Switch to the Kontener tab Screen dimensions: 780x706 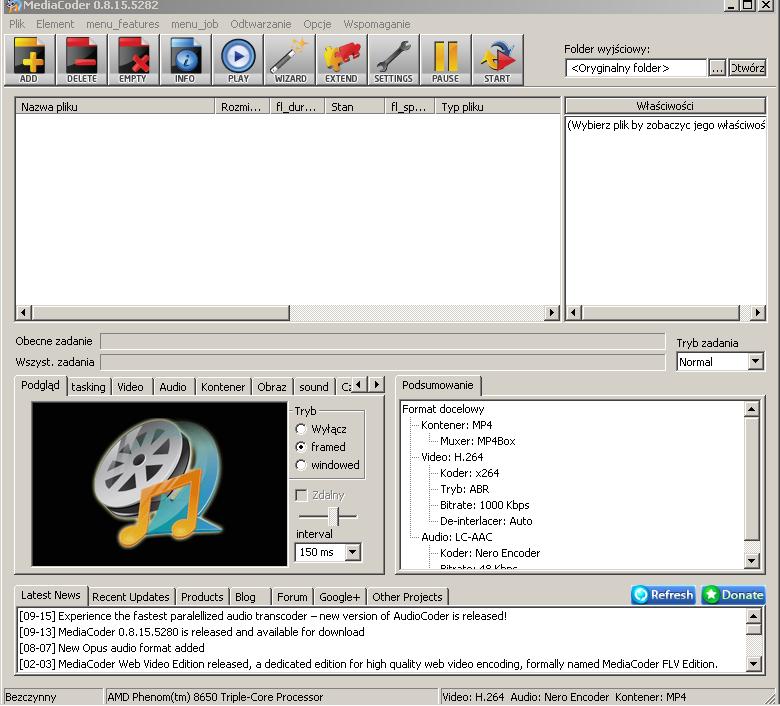(223, 387)
